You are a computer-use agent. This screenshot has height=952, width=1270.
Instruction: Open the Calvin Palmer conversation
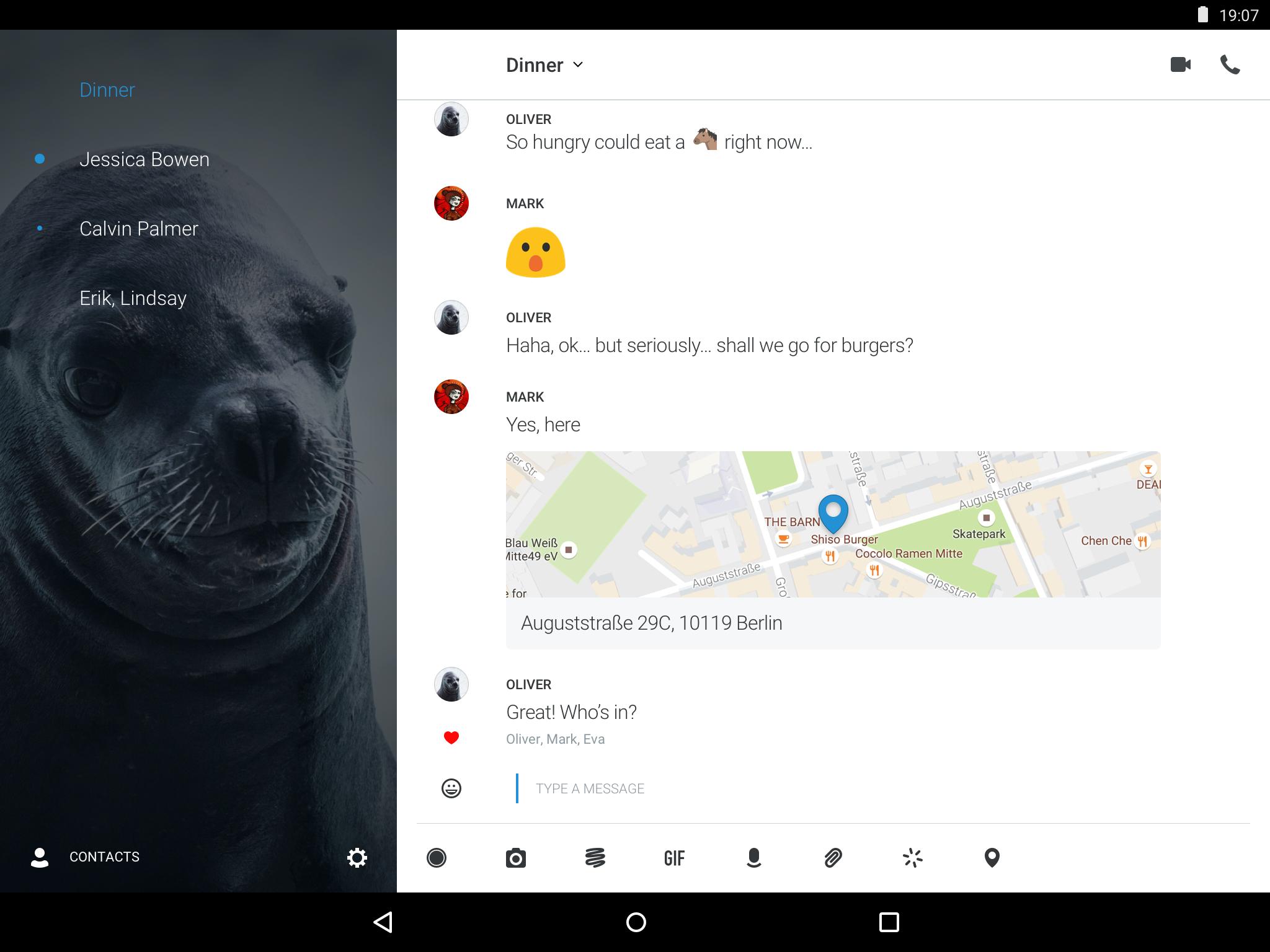[138, 229]
